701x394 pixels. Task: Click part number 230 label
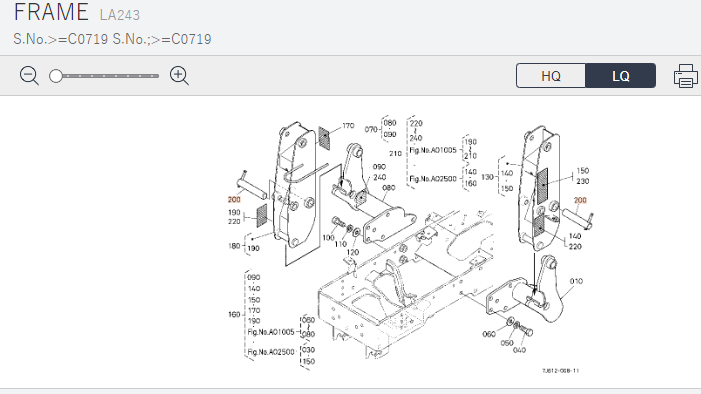(x=583, y=181)
